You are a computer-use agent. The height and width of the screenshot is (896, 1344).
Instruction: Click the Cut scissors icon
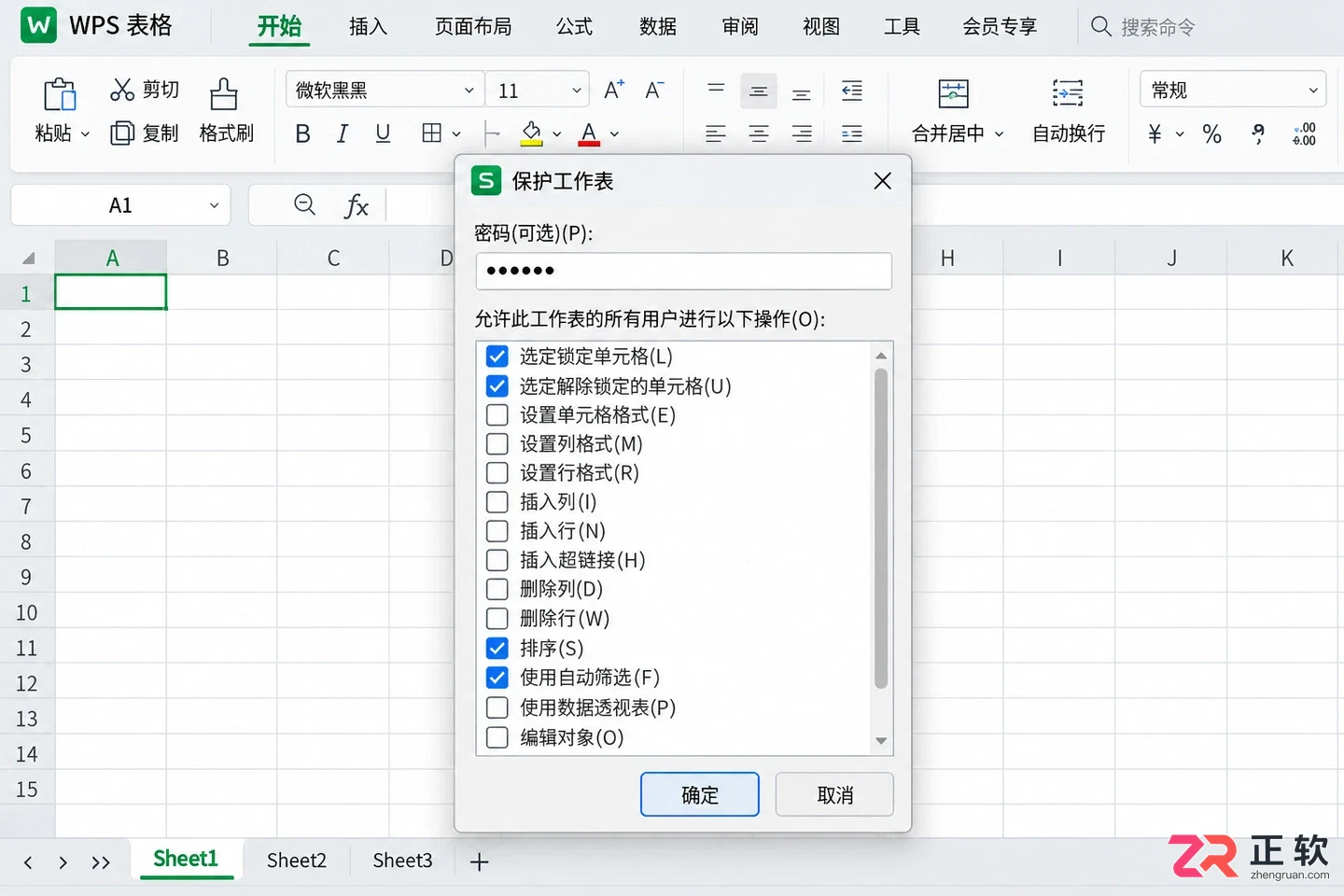(x=122, y=90)
